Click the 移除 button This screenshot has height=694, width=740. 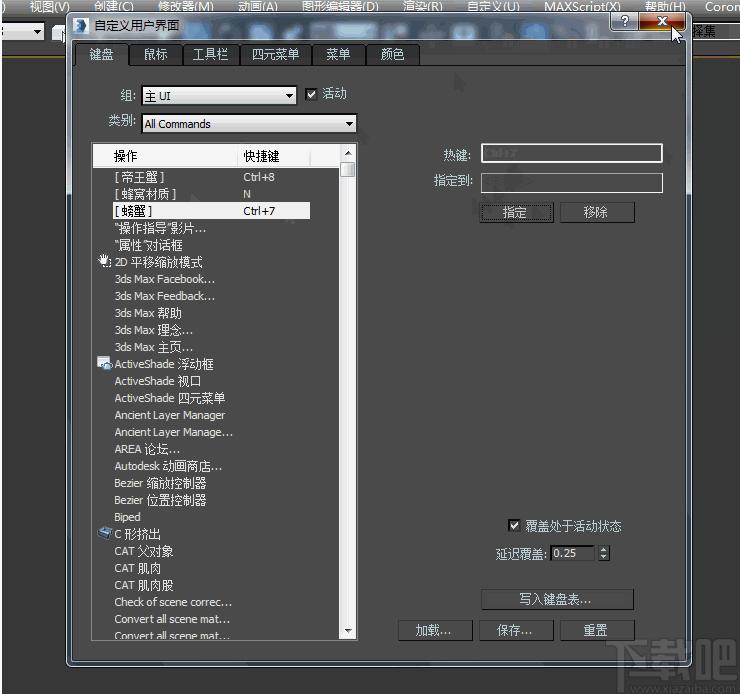pyautogui.click(x=597, y=212)
